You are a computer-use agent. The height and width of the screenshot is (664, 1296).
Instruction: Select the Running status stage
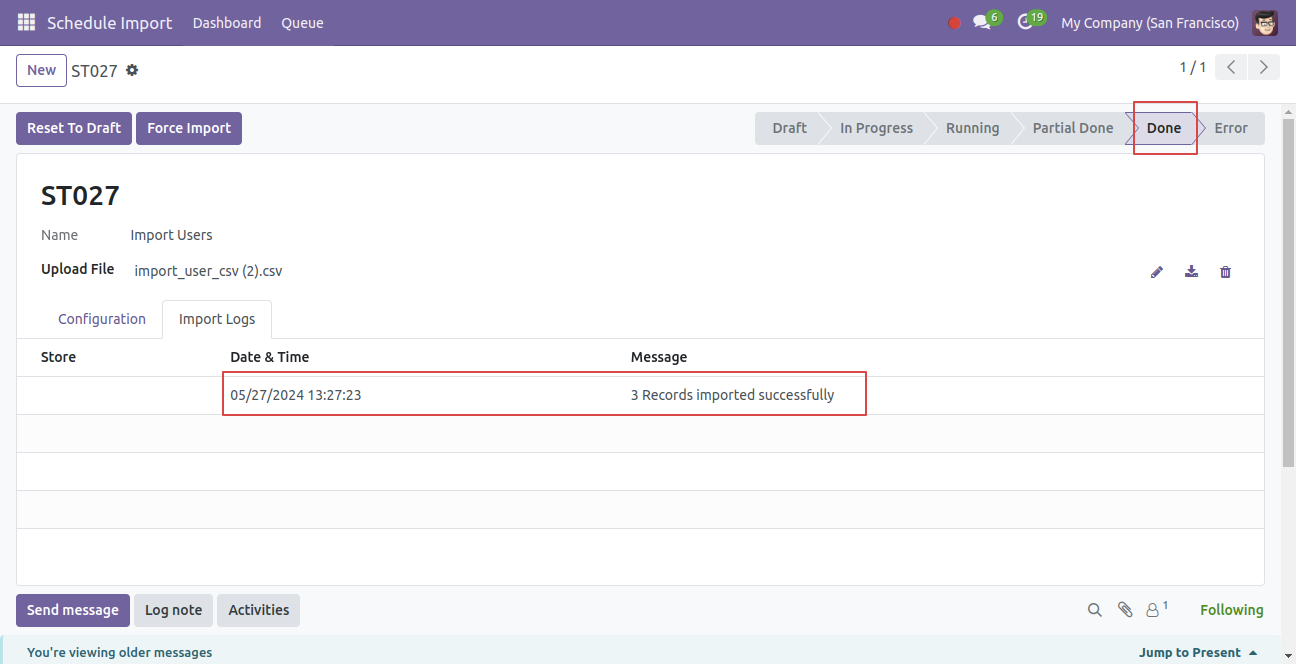pos(972,128)
